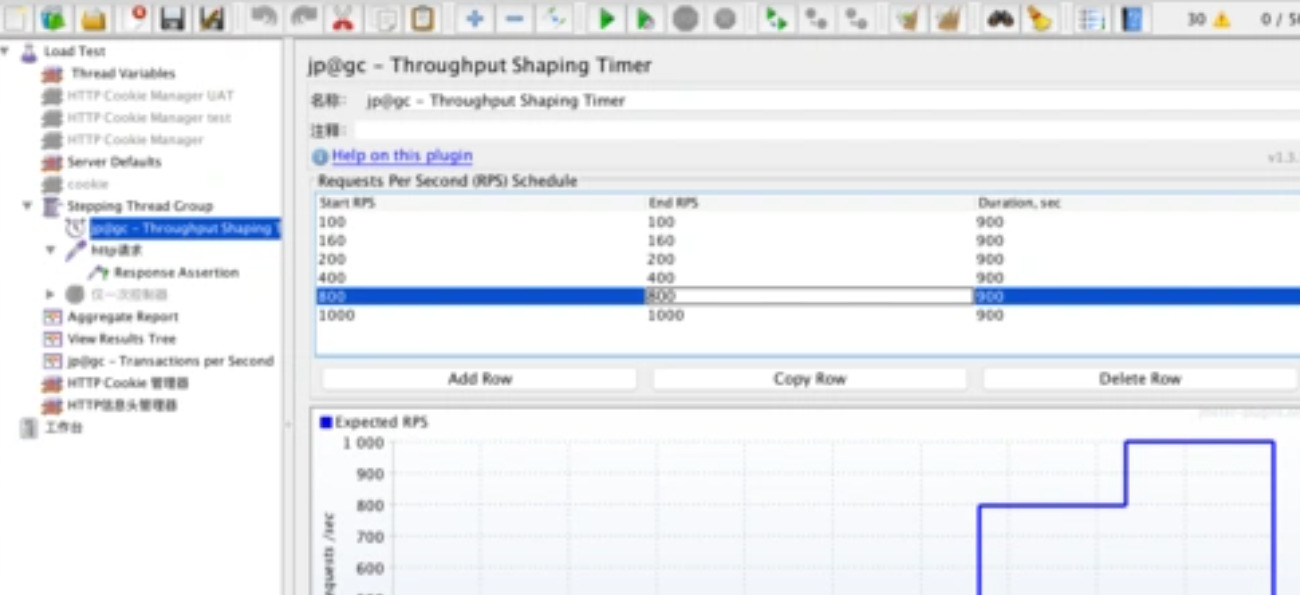Click the Delete Row button
1300x595 pixels.
(1140, 379)
